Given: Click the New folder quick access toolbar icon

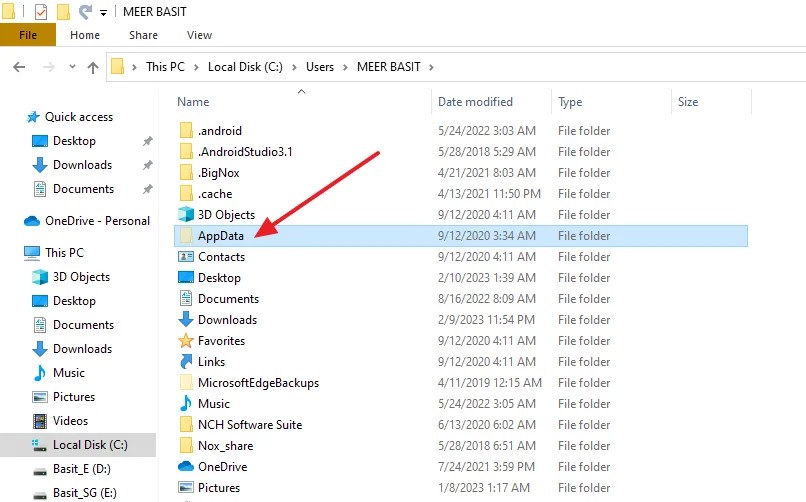Looking at the screenshot, I should (x=63, y=11).
